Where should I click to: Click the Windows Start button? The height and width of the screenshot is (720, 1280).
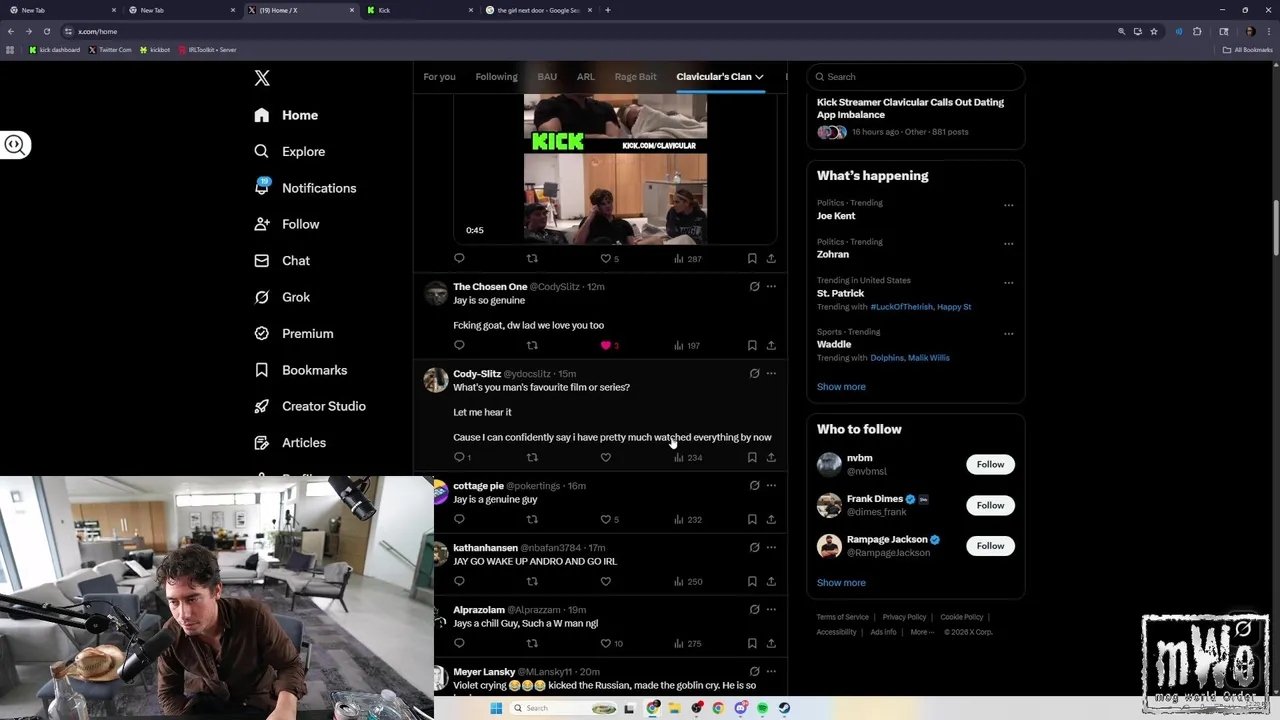496,708
